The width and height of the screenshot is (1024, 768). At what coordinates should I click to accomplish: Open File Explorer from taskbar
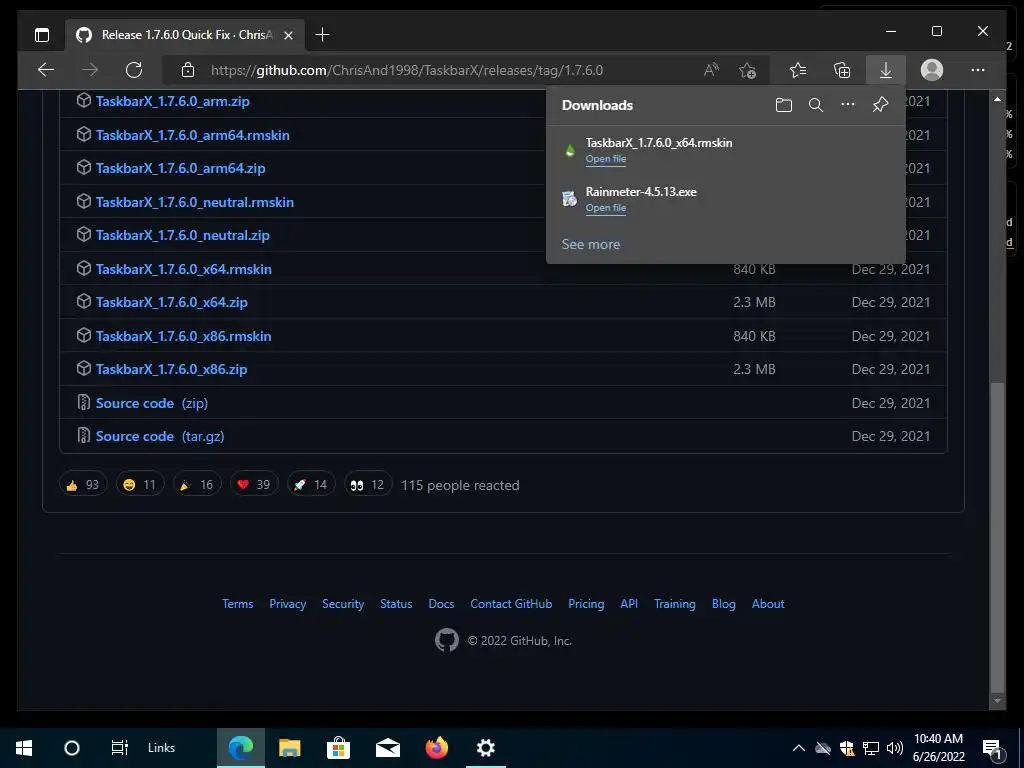[x=289, y=748]
